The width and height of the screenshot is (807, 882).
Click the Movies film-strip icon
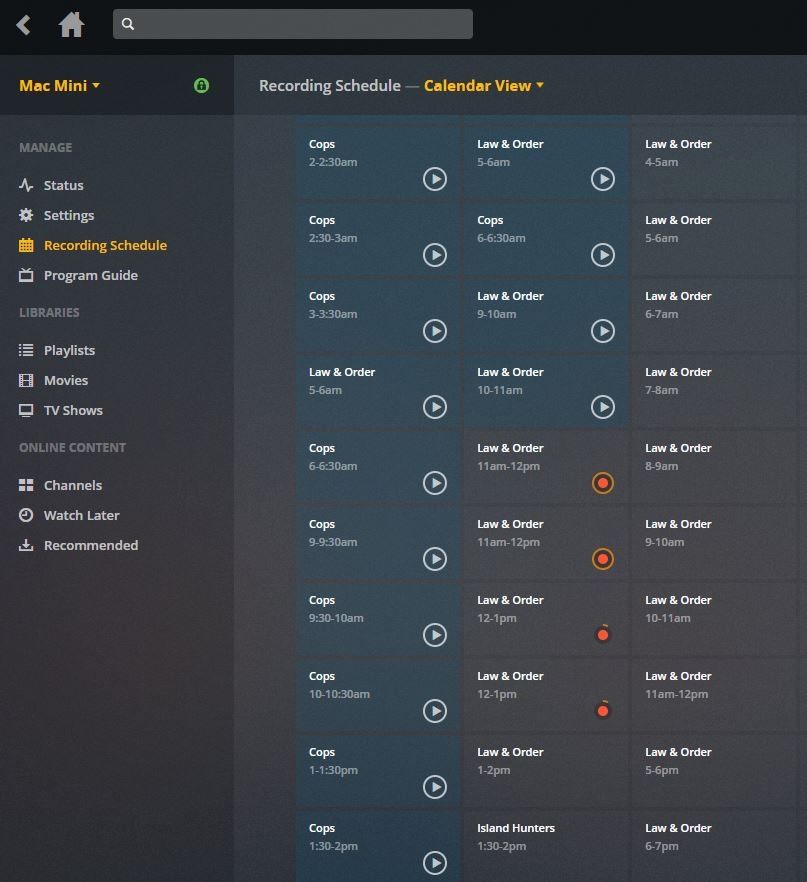26,380
